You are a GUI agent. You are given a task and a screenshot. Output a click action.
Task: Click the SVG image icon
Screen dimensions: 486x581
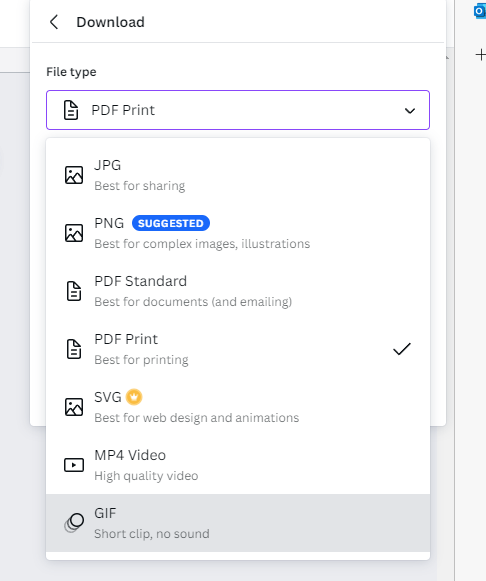pyautogui.click(x=74, y=407)
